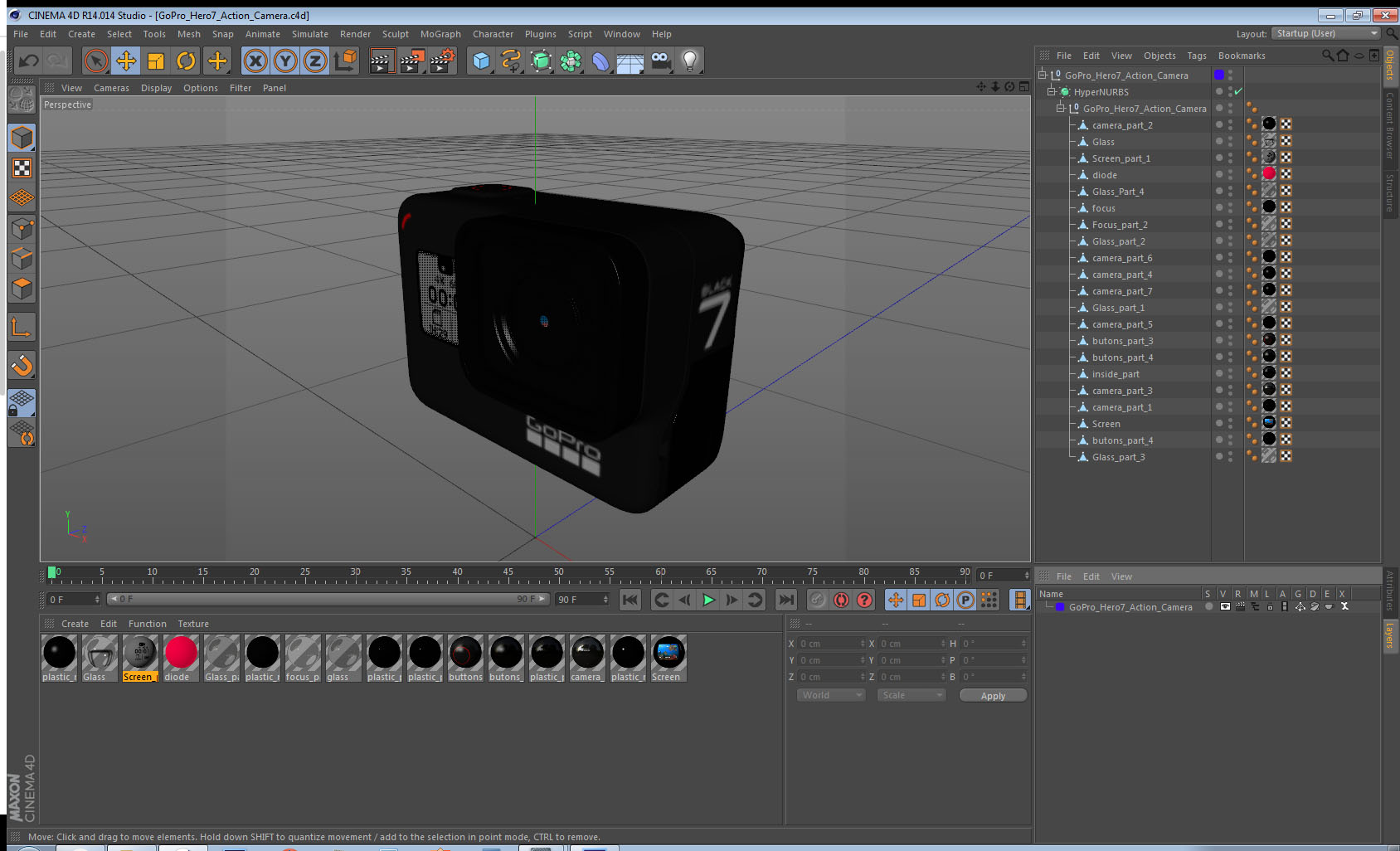Enable the Axis mode tool
This screenshot has width=1400, height=851.
[22, 328]
